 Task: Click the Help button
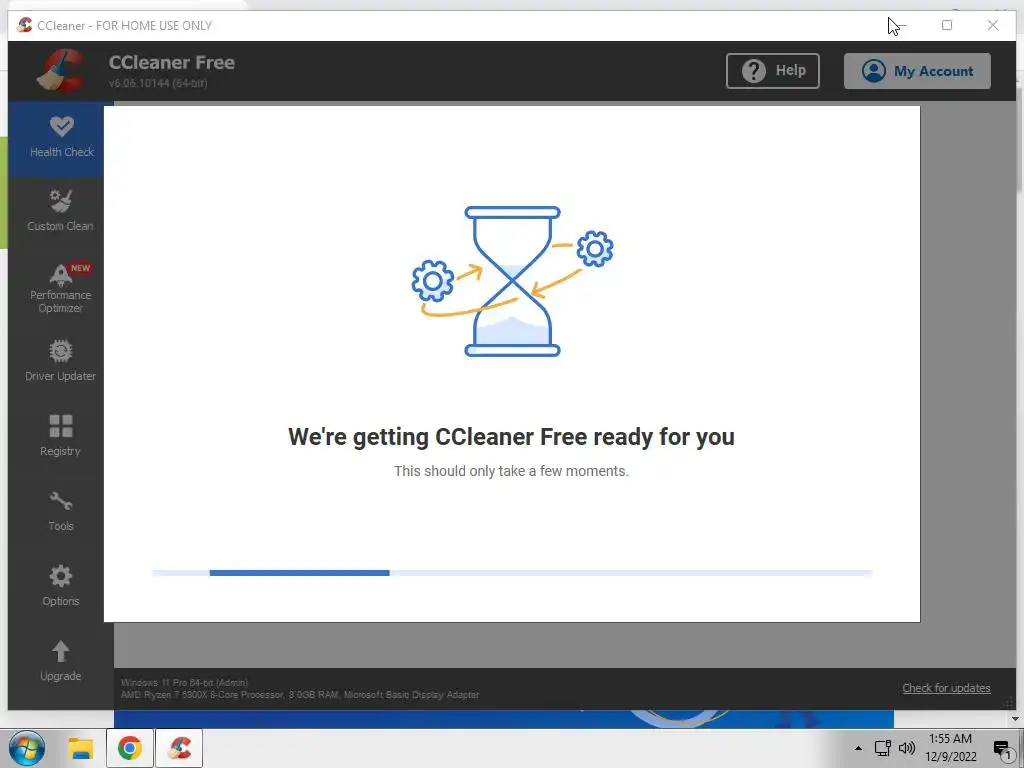point(773,71)
